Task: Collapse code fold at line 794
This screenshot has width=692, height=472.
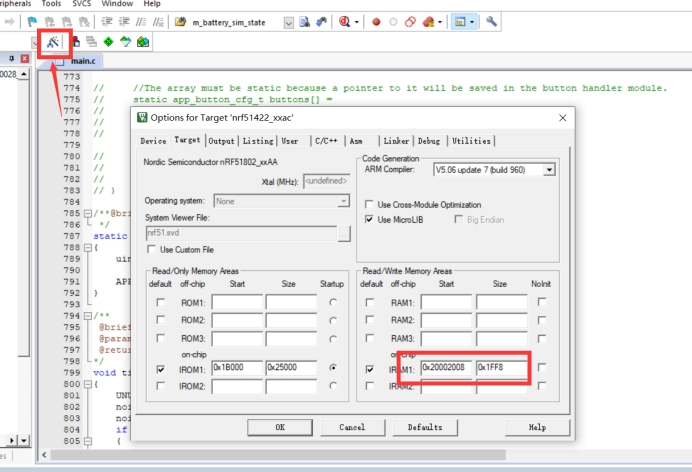Action: [88, 316]
